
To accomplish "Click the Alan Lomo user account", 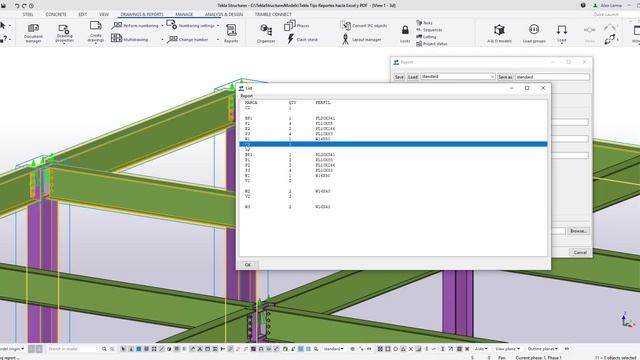I will tap(608, 5).
